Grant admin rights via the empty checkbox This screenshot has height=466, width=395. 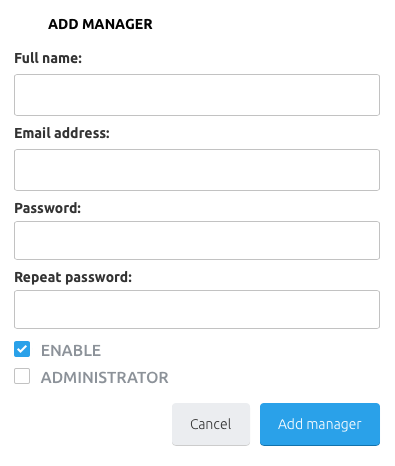pos(22,376)
